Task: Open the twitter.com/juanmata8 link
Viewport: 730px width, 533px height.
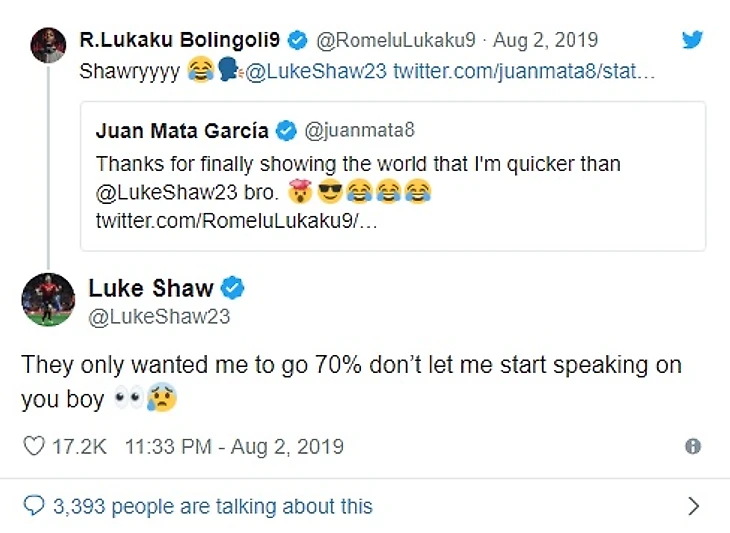Action: pos(524,72)
